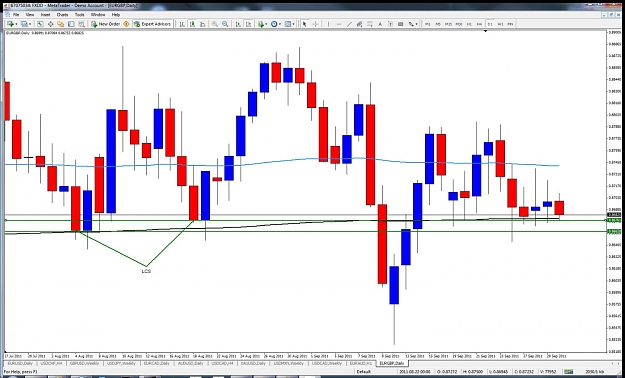
Task: Select the Fibonacci Retracement tool
Action: [370, 24]
